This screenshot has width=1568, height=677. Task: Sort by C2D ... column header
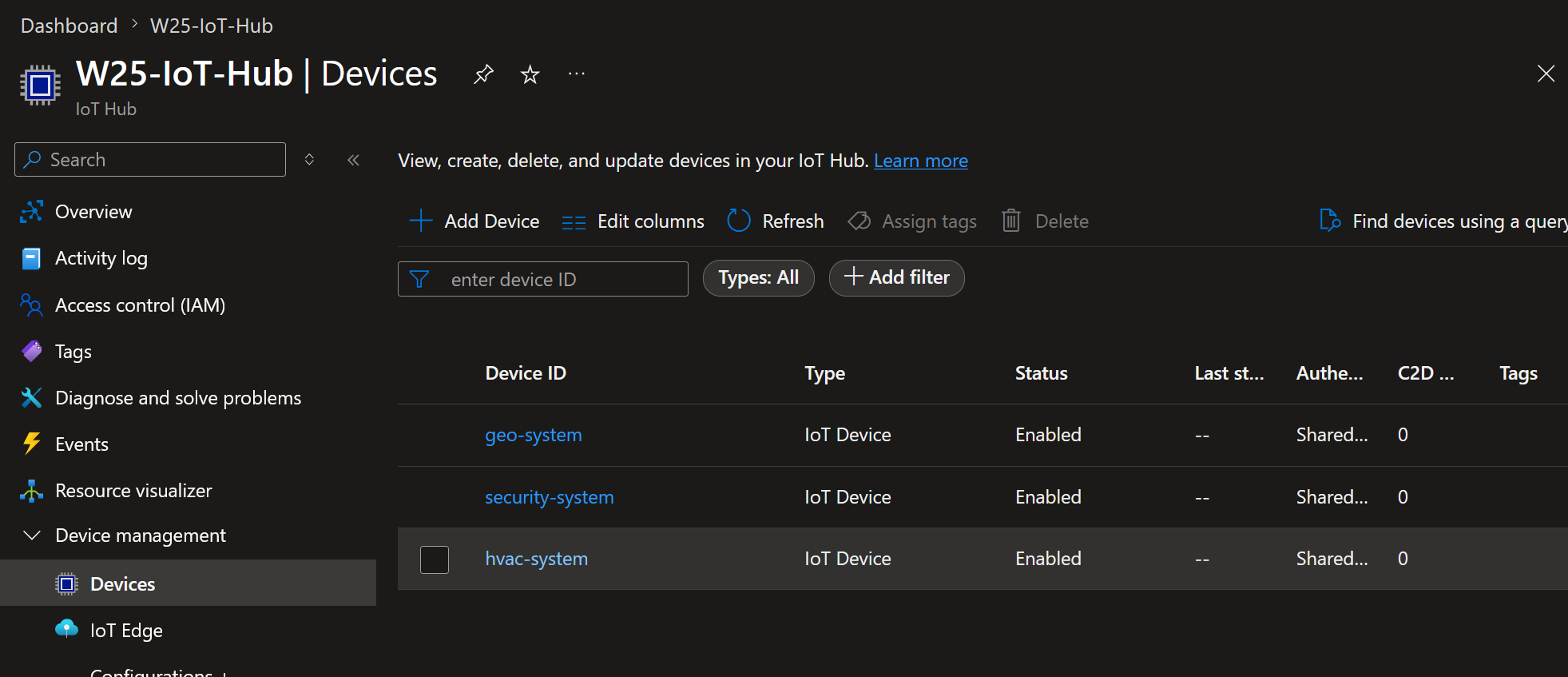1426,373
